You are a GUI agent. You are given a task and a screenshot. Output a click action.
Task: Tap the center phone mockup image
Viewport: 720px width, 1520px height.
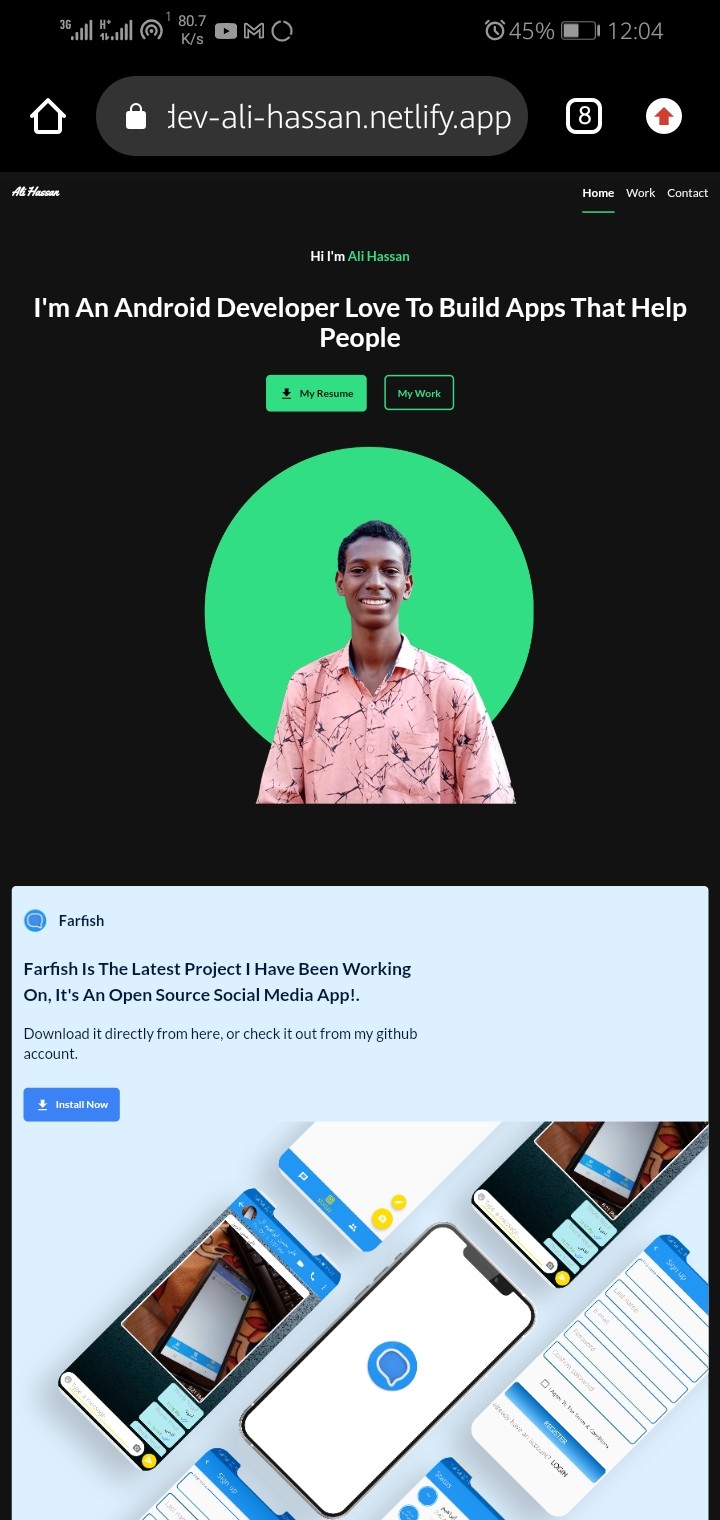pos(390,1367)
